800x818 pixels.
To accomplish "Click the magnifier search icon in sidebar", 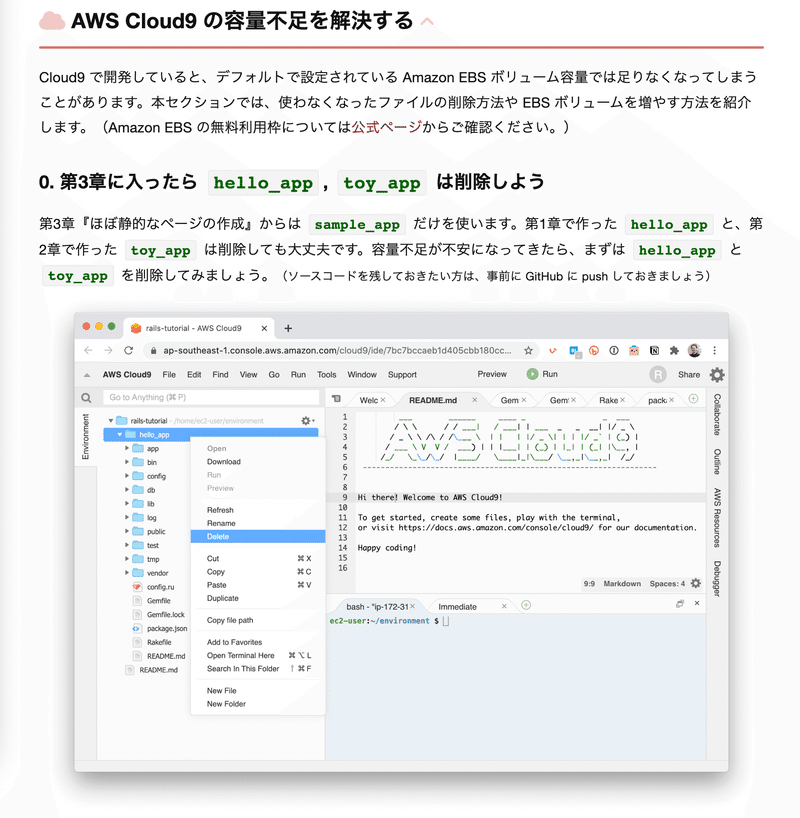I will (x=86, y=398).
